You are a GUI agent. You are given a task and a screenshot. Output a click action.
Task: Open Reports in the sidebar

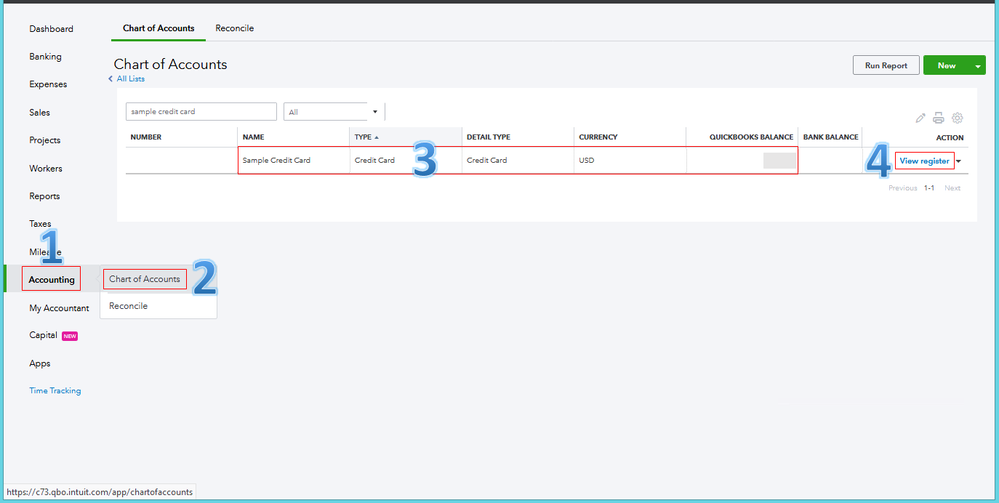coord(45,196)
